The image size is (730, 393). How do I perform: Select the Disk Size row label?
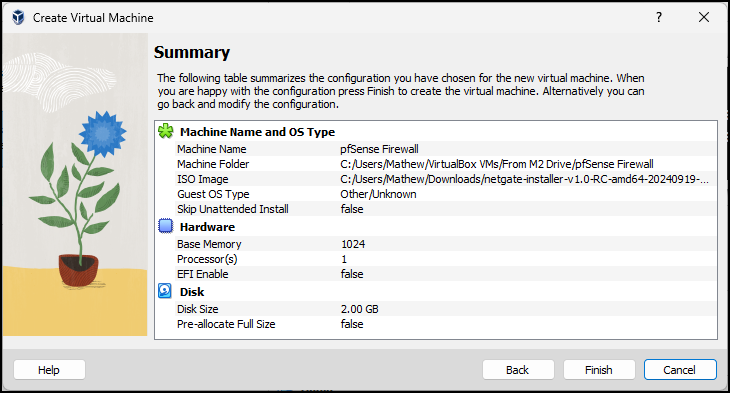[x=197, y=309]
